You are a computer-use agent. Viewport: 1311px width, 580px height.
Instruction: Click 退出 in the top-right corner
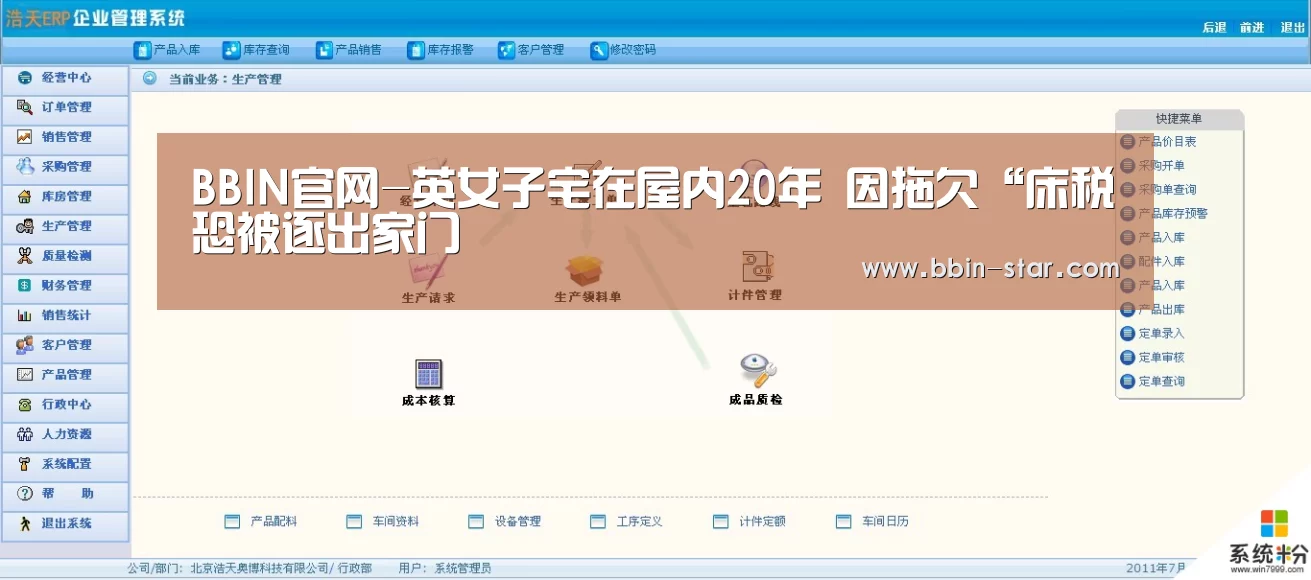click(1292, 28)
